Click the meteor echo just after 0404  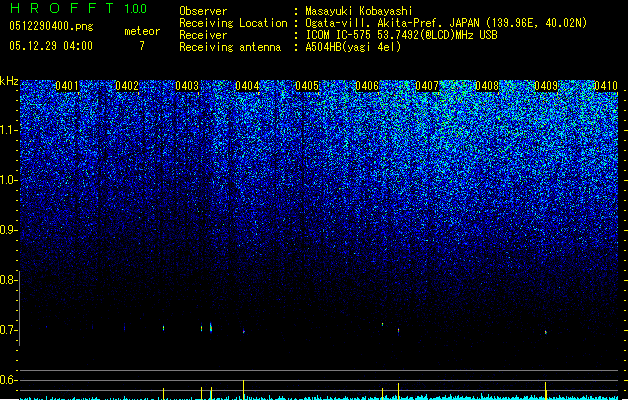(x=243, y=331)
